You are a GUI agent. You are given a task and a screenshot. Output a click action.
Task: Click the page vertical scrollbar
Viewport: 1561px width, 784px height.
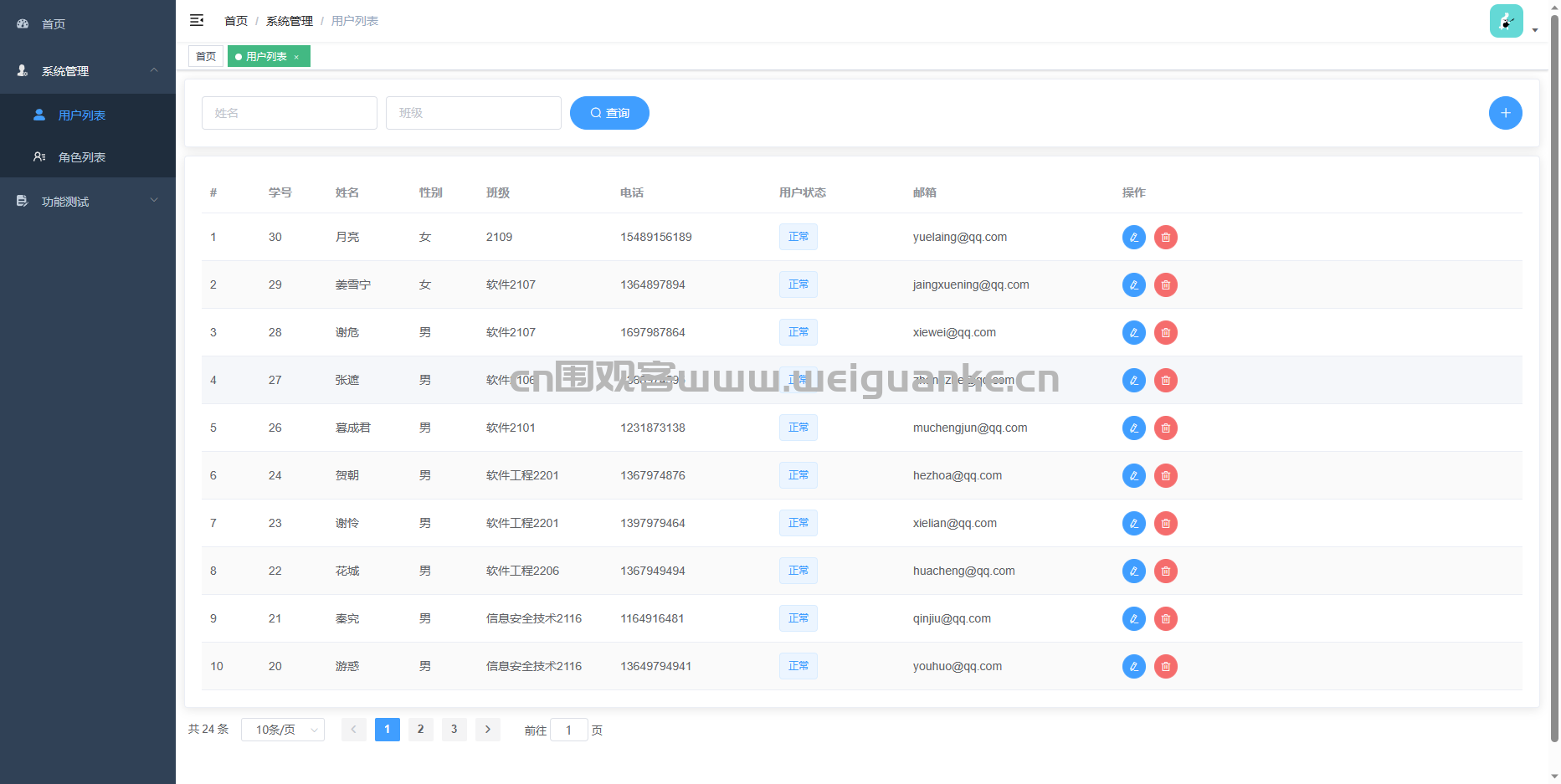1554,377
